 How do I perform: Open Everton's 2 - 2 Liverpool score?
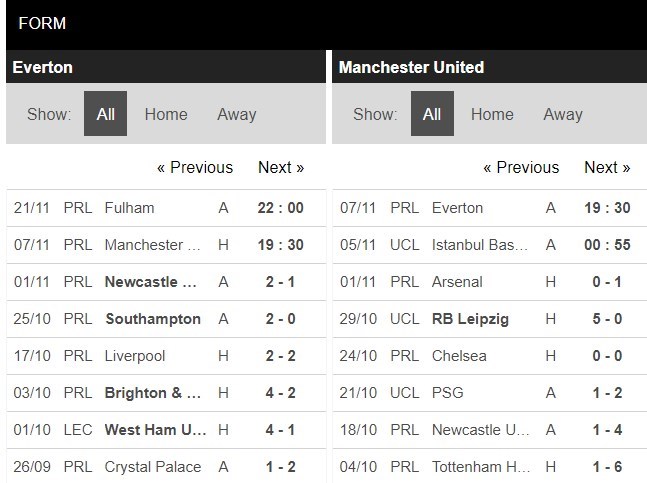coord(281,356)
